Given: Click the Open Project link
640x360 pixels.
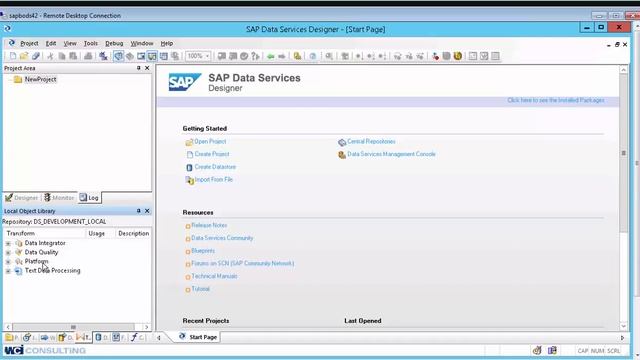Looking at the screenshot, I should [210, 141].
